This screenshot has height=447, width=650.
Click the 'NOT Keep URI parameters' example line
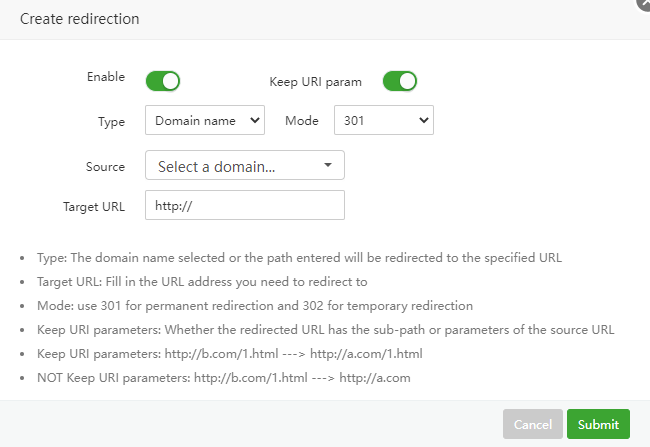click(x=224, y=377)
